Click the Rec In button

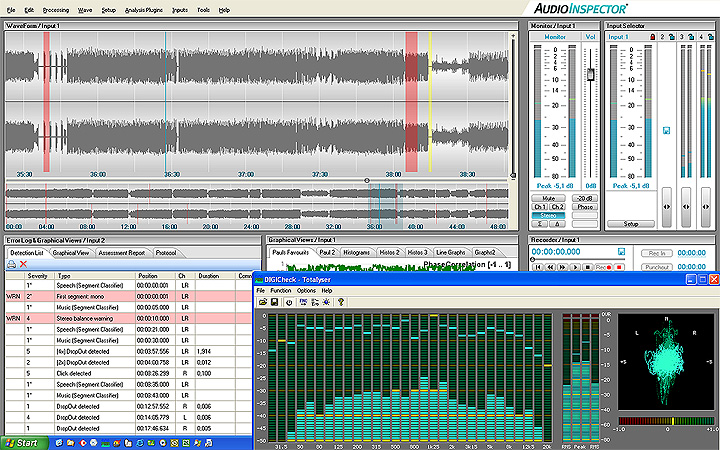tap(657, 253)
